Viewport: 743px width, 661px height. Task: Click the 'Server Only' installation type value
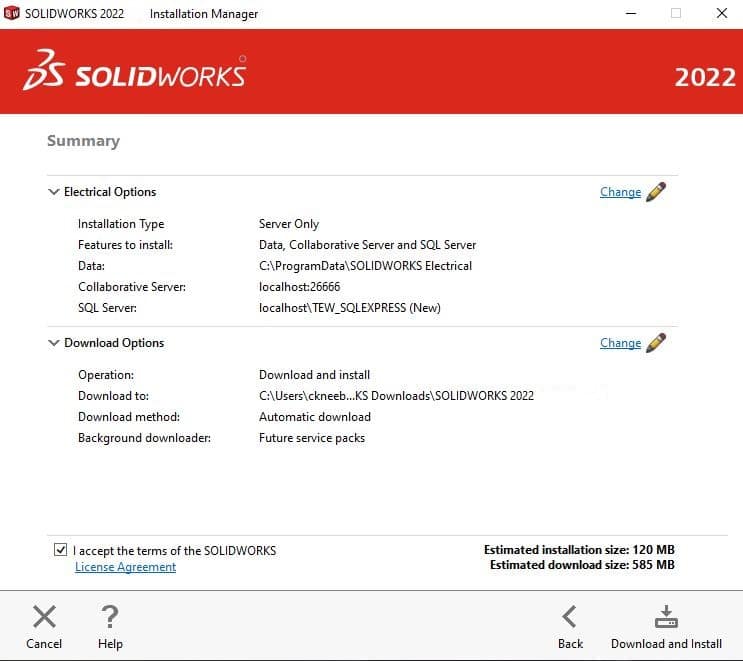click(289, 224)
